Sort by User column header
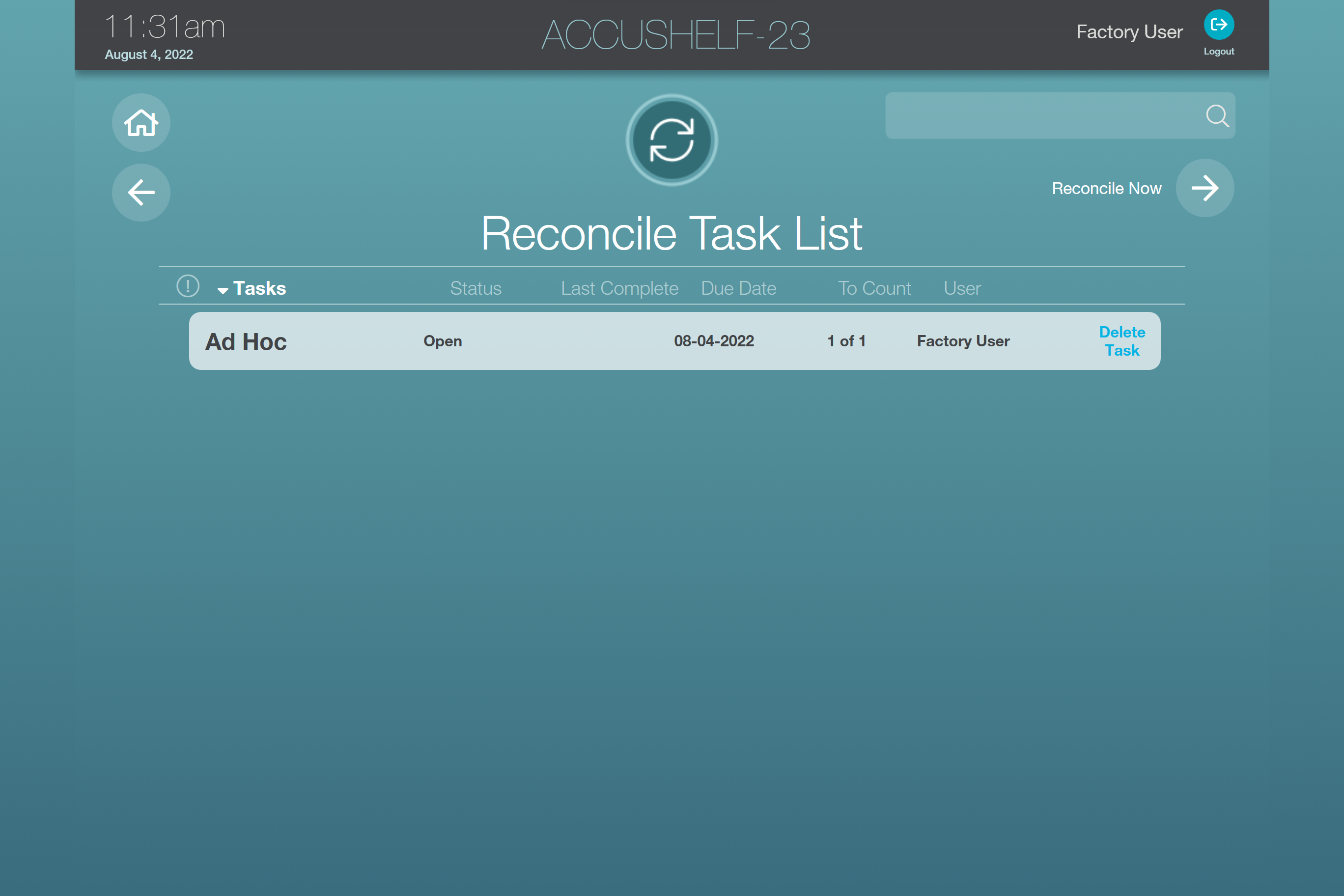The width and height of the screenshot is (1344, 896). [962, 288]
